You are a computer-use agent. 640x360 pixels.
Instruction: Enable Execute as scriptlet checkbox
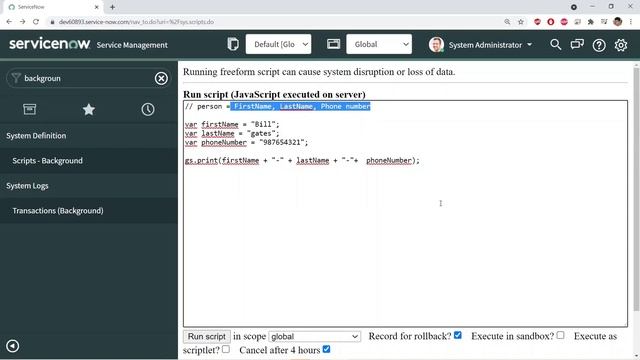click(226, 349)
